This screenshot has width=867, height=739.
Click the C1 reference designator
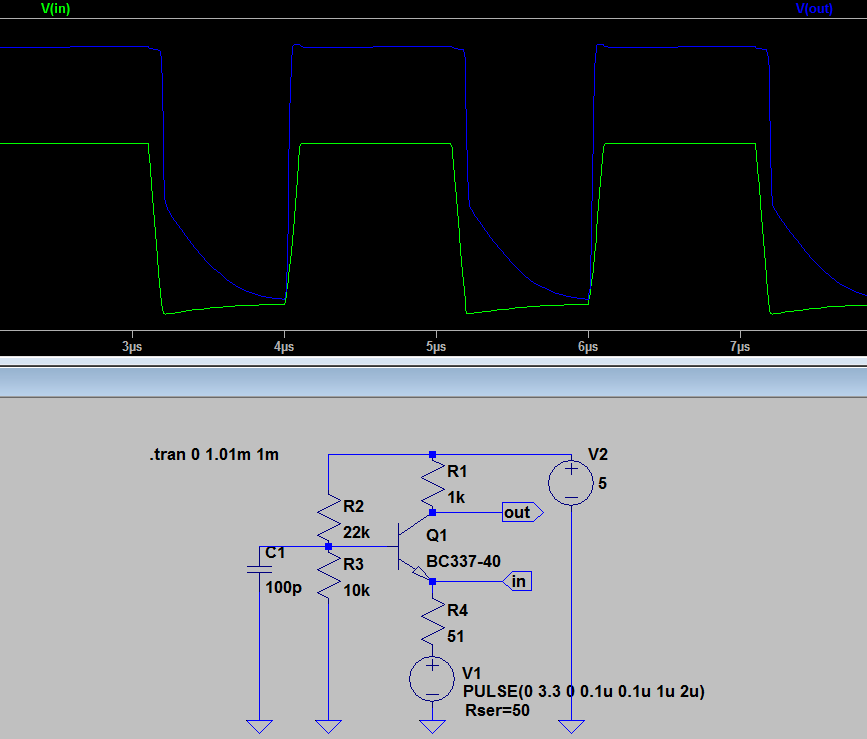pyautogui.click(x=275, y=553)
